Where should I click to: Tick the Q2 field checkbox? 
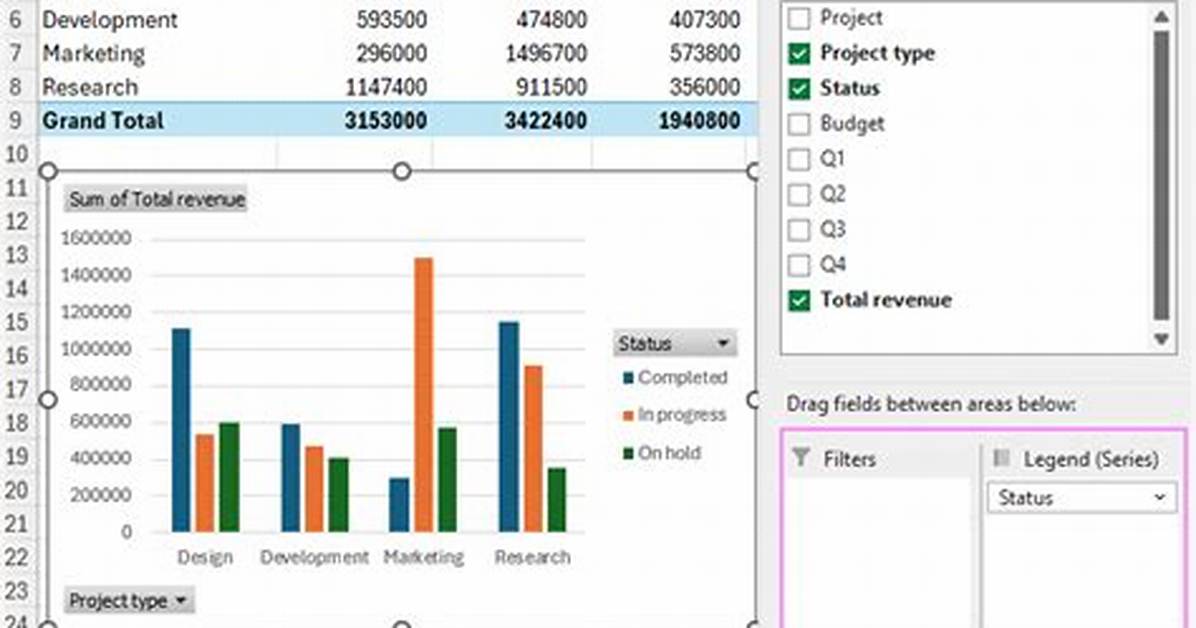(799, 194)
